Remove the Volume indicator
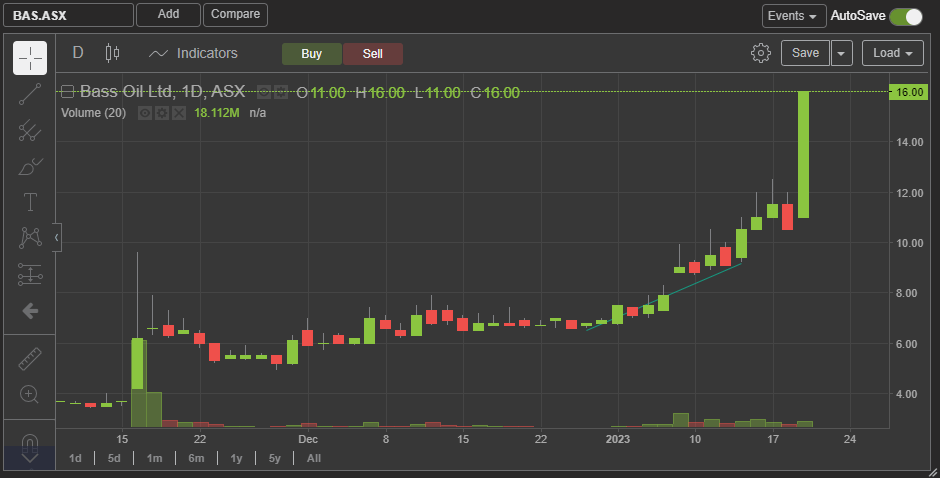Viewport: 940px width, 478px height. pyautogui.click(x=179, y=113)
